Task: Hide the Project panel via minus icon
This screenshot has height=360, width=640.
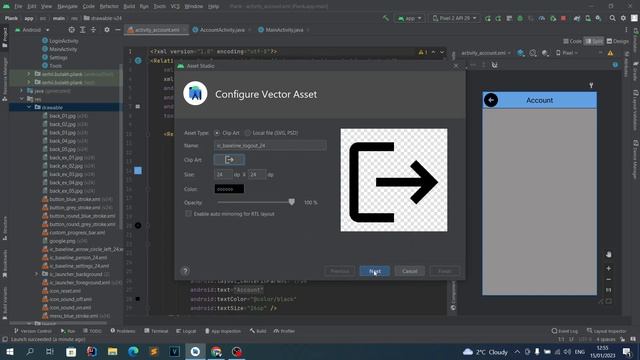Action: (118, 30)
